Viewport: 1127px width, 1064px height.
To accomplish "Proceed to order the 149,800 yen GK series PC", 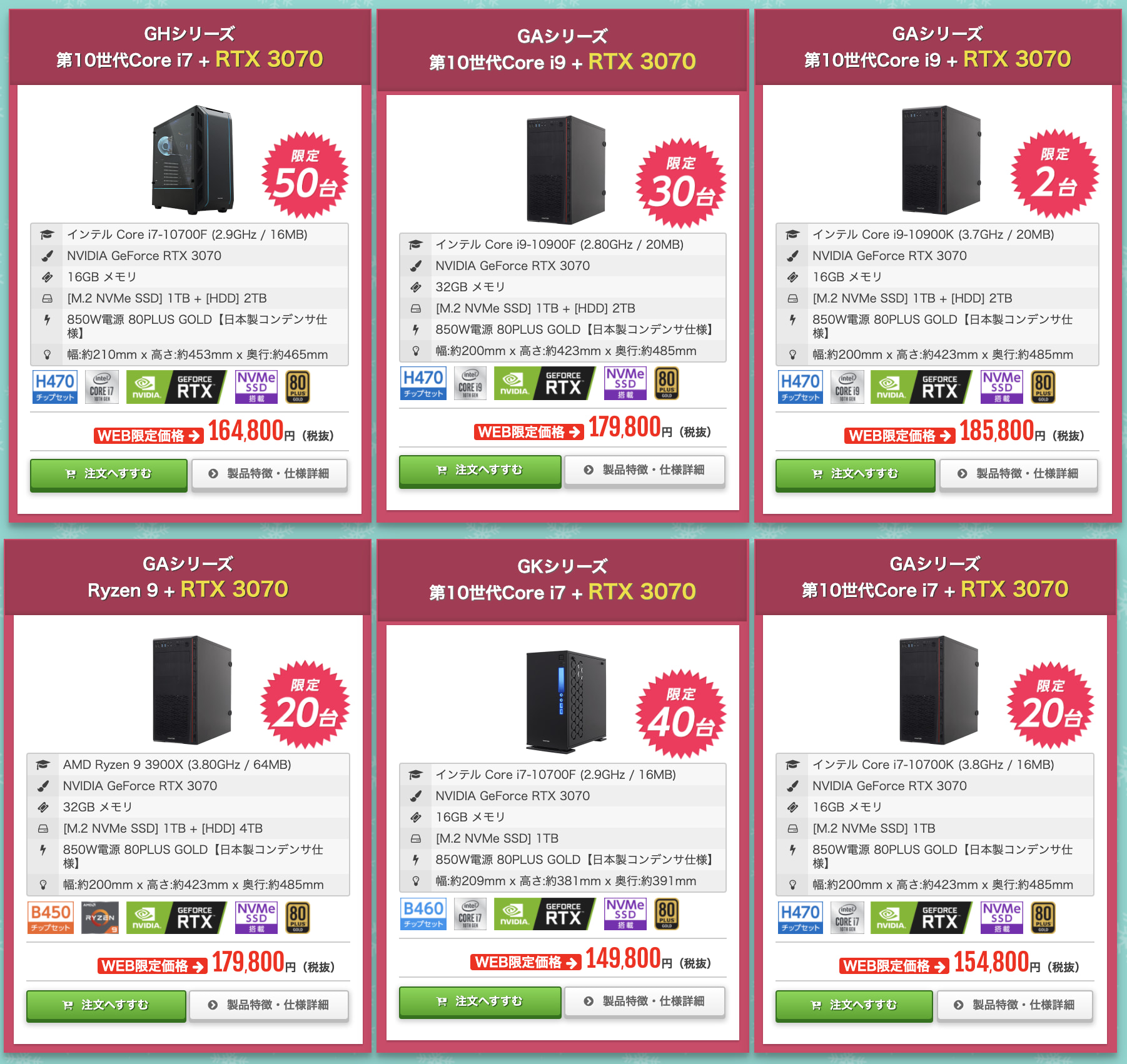I will tap(480, 1001).
